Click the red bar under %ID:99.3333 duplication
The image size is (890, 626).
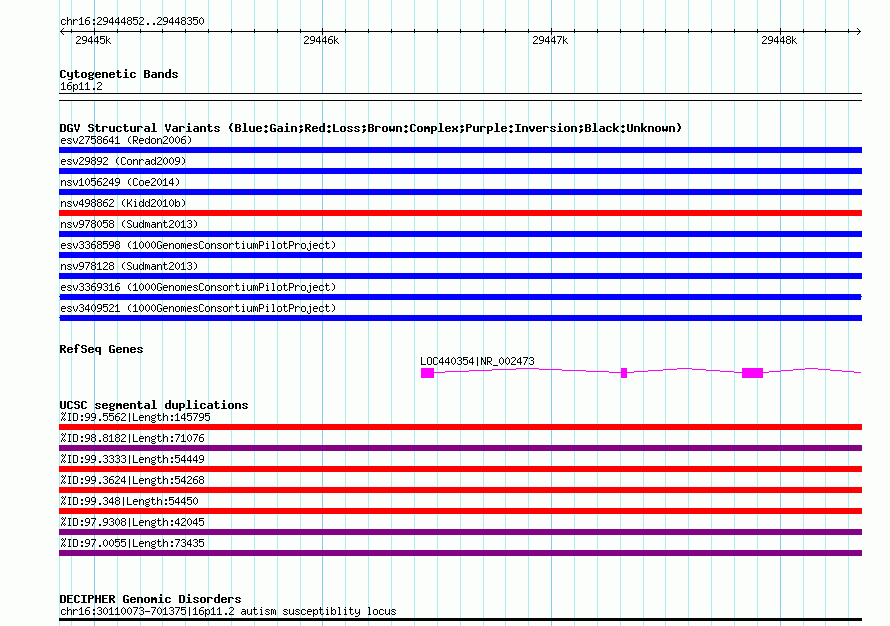[460, 469]
